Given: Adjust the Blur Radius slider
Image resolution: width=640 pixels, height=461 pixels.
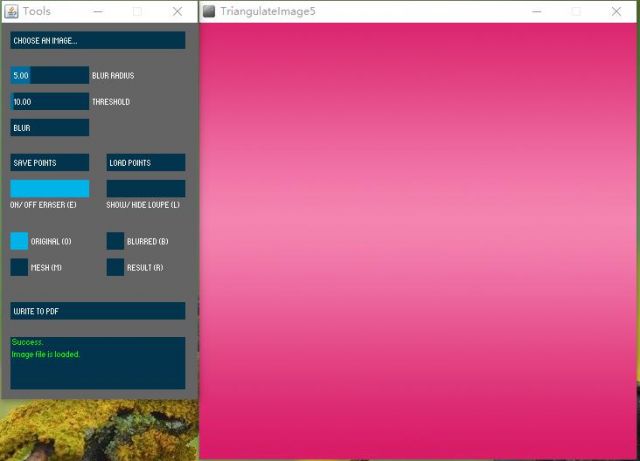Looking at the screenshot, I should click(x=49, y=75).
